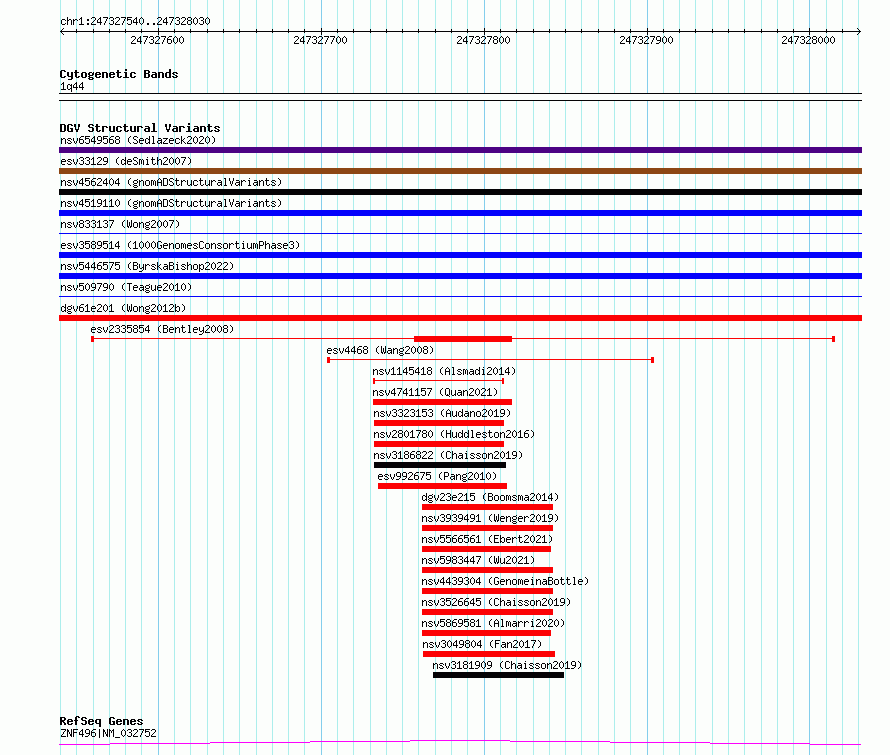Click the ZNF496|NM_032752 gene label

click(108, 733)
